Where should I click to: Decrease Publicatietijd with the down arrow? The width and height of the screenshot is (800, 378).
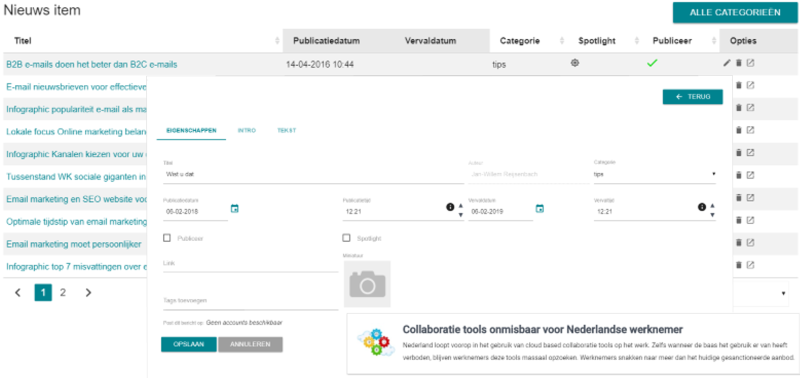[460, 215]
